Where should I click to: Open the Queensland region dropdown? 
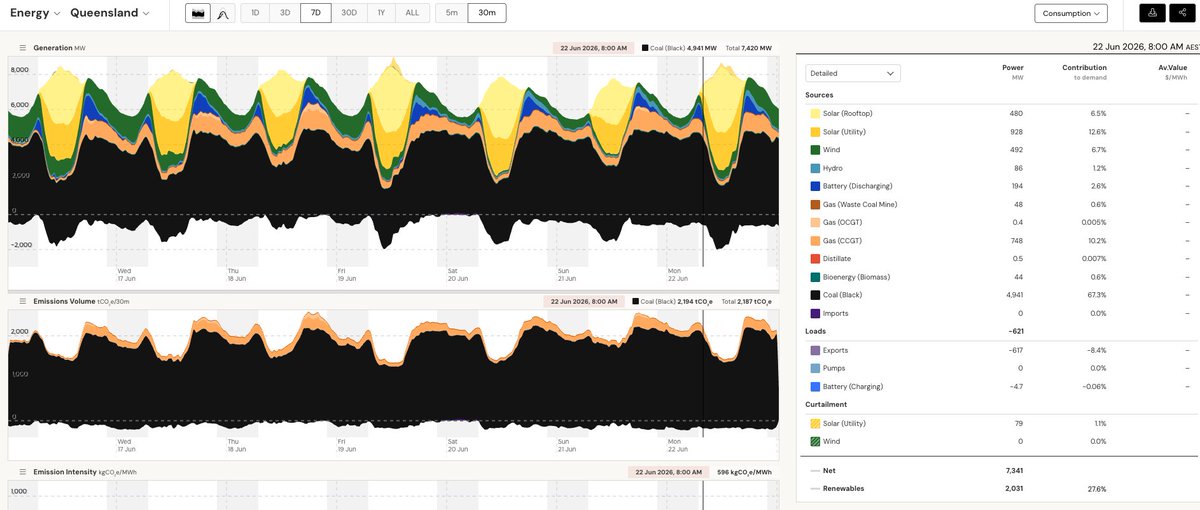(110, 13)
